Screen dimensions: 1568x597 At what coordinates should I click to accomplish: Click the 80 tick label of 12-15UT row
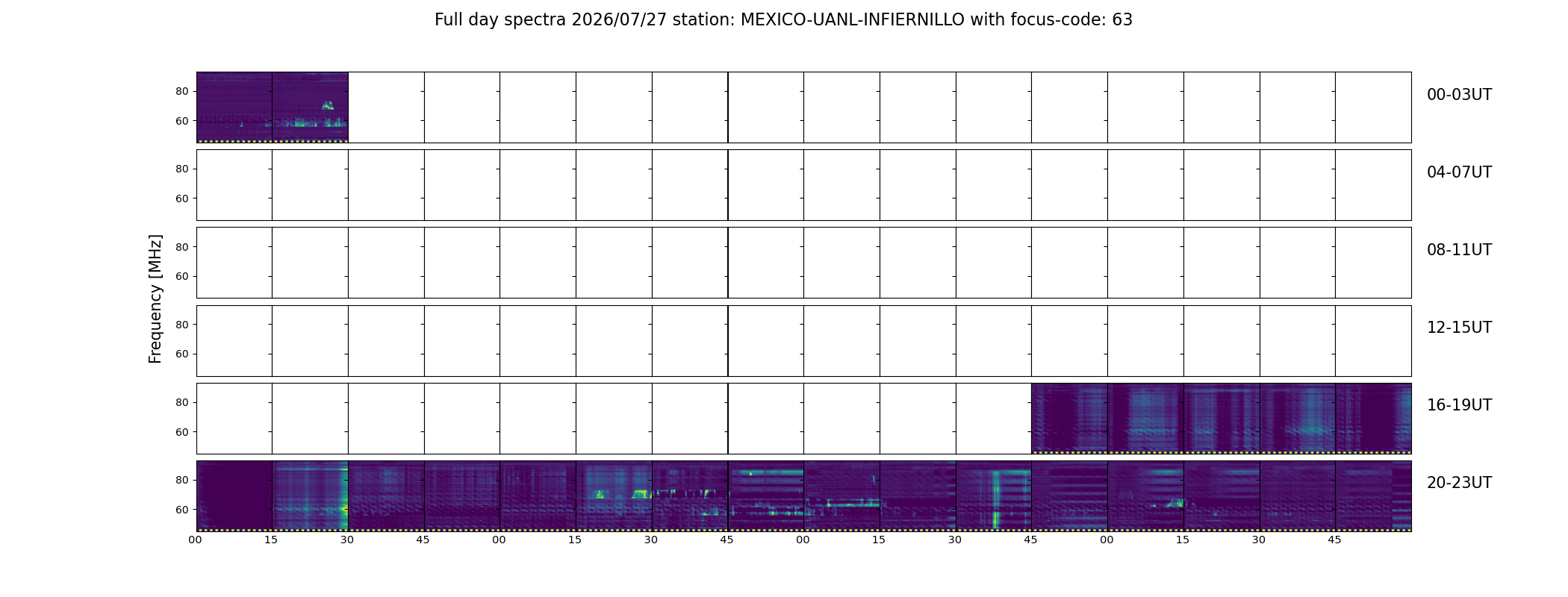[182, 325]
